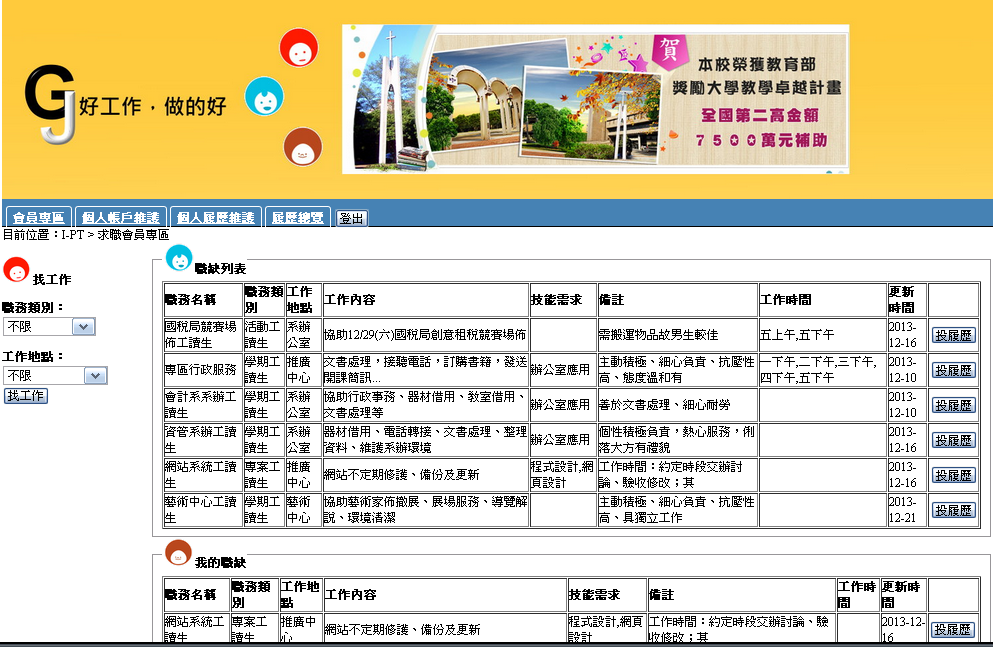Open the teaching excellence award banner image
The image size is (993, 647).
point(595,98)
